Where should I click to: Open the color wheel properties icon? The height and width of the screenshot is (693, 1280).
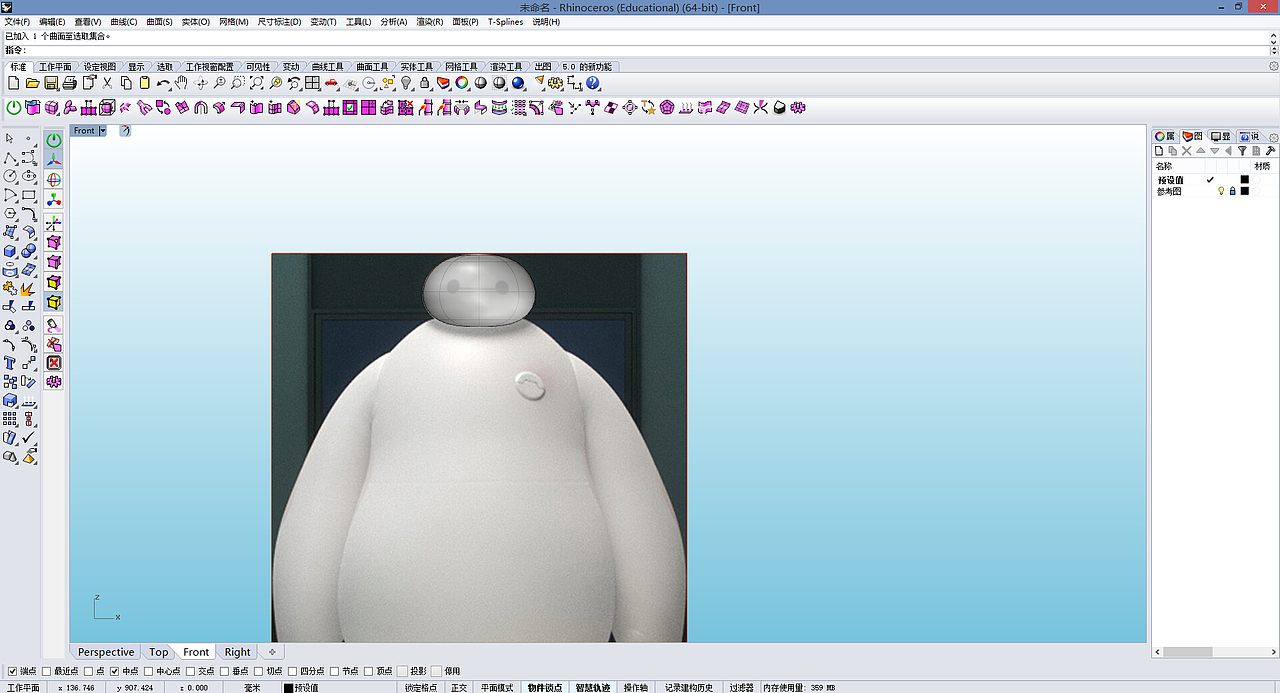(x=462, y=83)
